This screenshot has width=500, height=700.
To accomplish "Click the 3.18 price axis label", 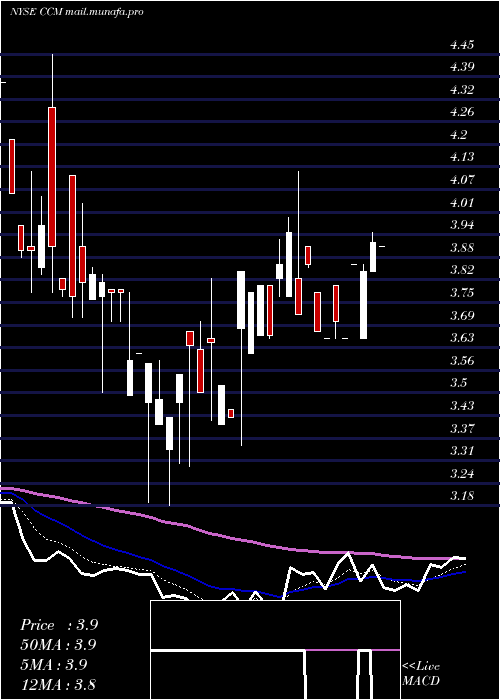I will point(462,496).
